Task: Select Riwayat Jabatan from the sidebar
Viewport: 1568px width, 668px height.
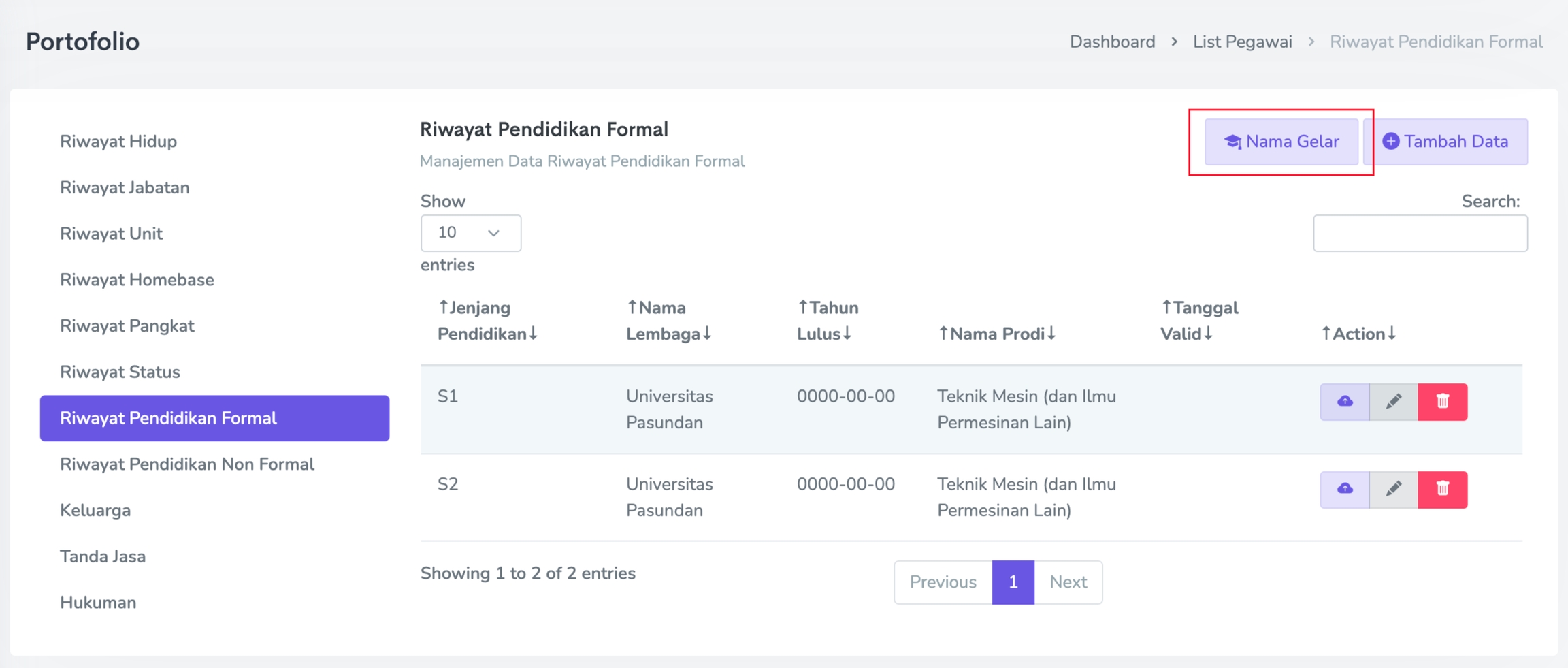Action: pyautogui.click(x=125, y=188)
